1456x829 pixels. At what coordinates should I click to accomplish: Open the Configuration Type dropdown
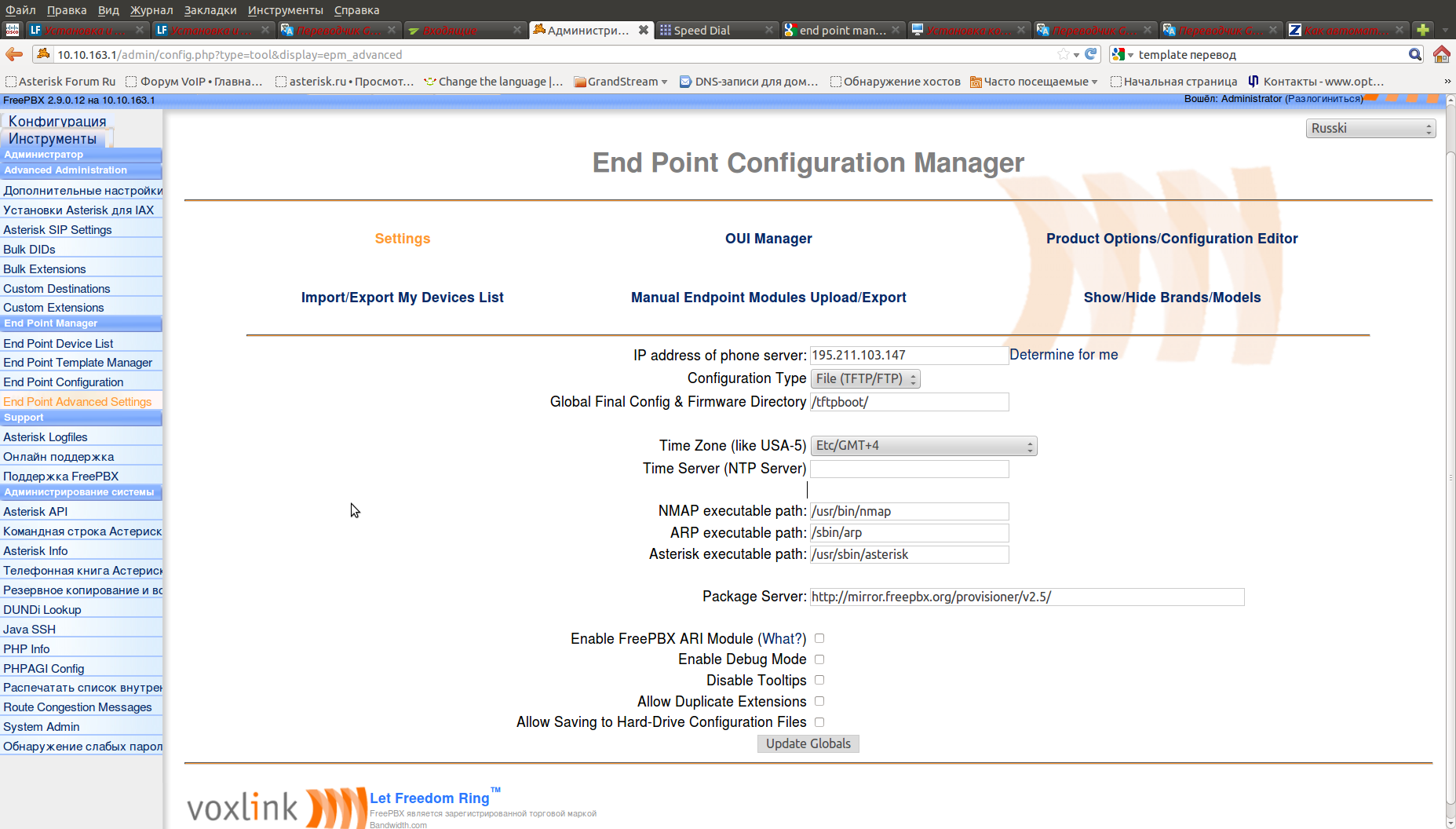(x=865, y=378)
